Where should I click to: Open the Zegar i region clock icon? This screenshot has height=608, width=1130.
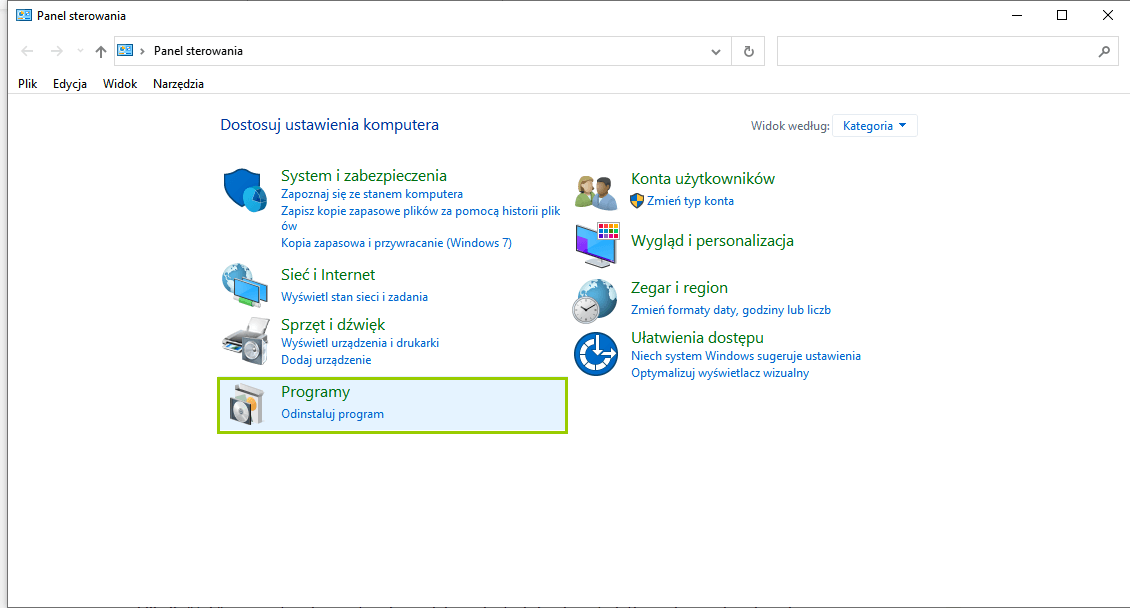click(x=595, y=301)
